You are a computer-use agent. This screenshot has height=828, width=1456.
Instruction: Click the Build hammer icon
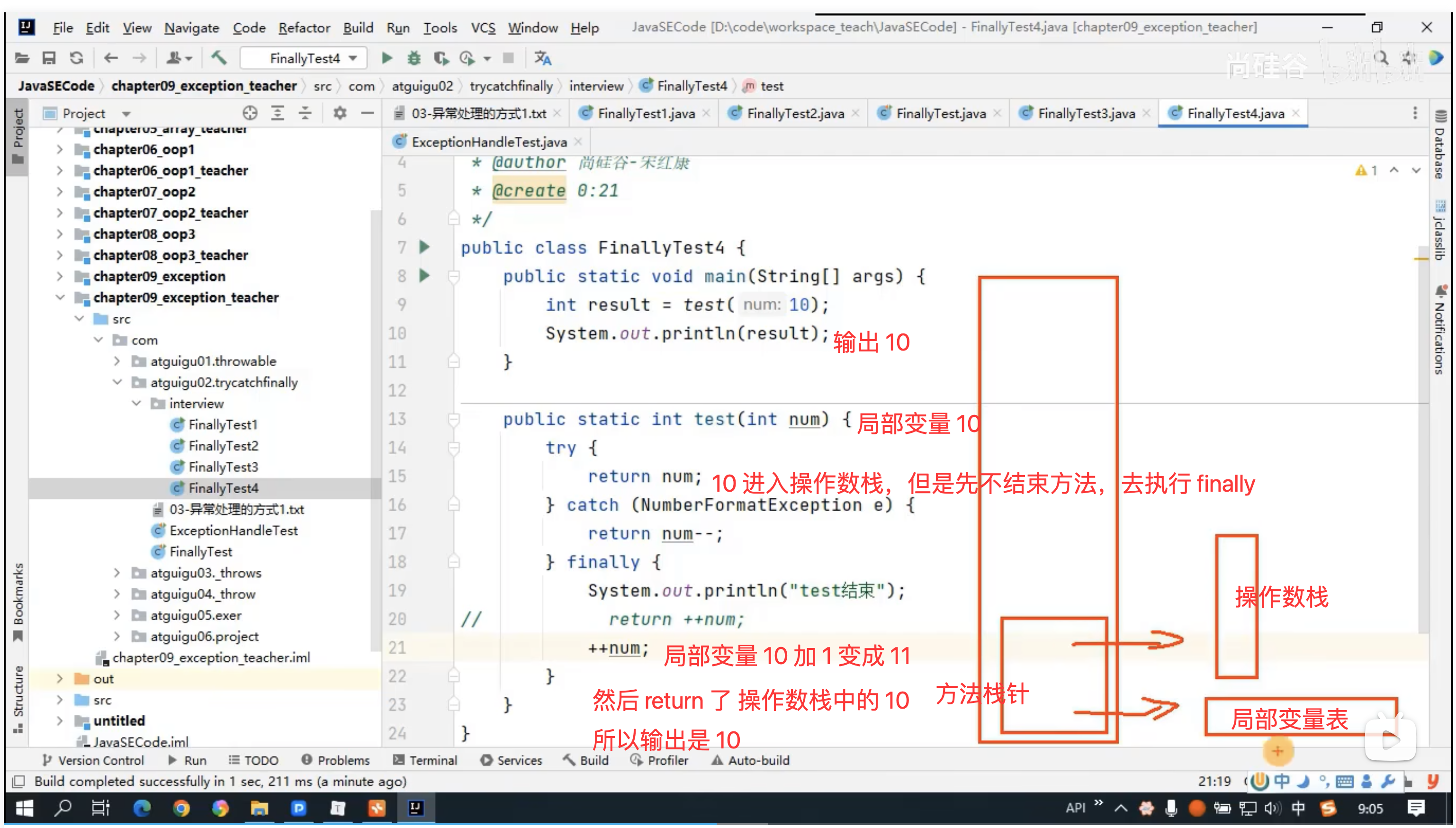coord(219,58)
